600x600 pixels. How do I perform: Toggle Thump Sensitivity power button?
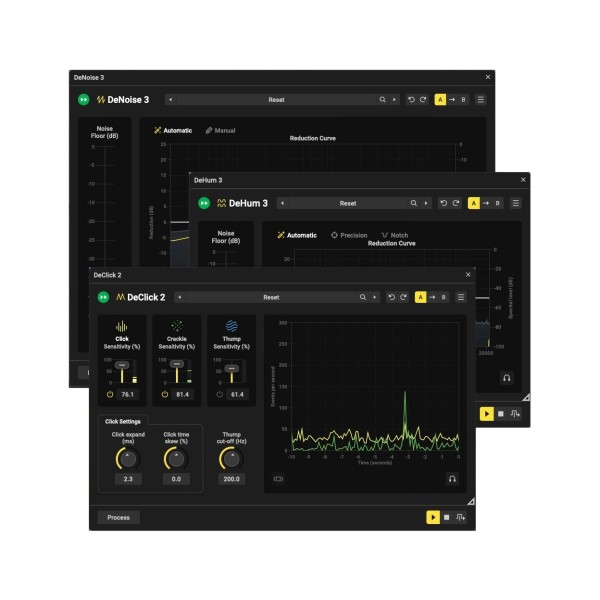[219, 395]
